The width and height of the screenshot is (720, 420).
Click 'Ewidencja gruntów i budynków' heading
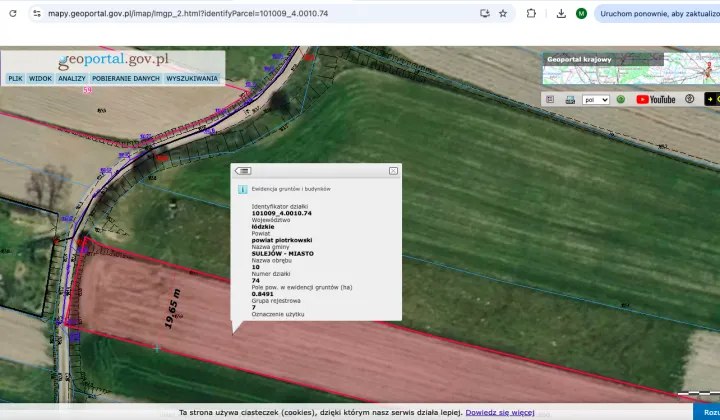point(291,189)
